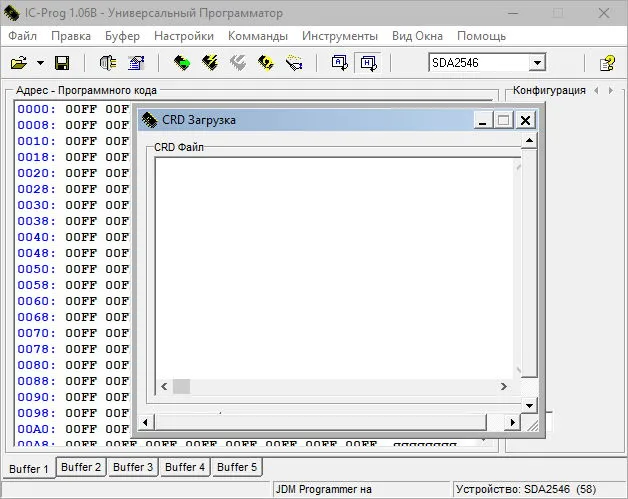This screenshot has height=499, width=628.
Task: Expand the recent files arrow next to Open
Action: point(40,63)
